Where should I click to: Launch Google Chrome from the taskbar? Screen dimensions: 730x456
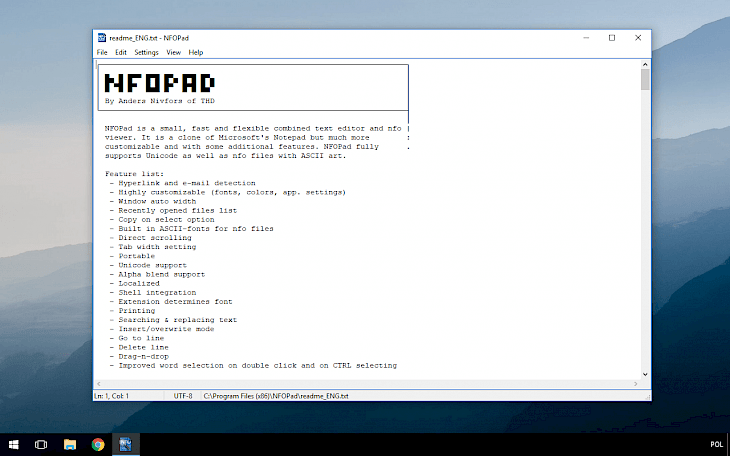click(98, 444)
